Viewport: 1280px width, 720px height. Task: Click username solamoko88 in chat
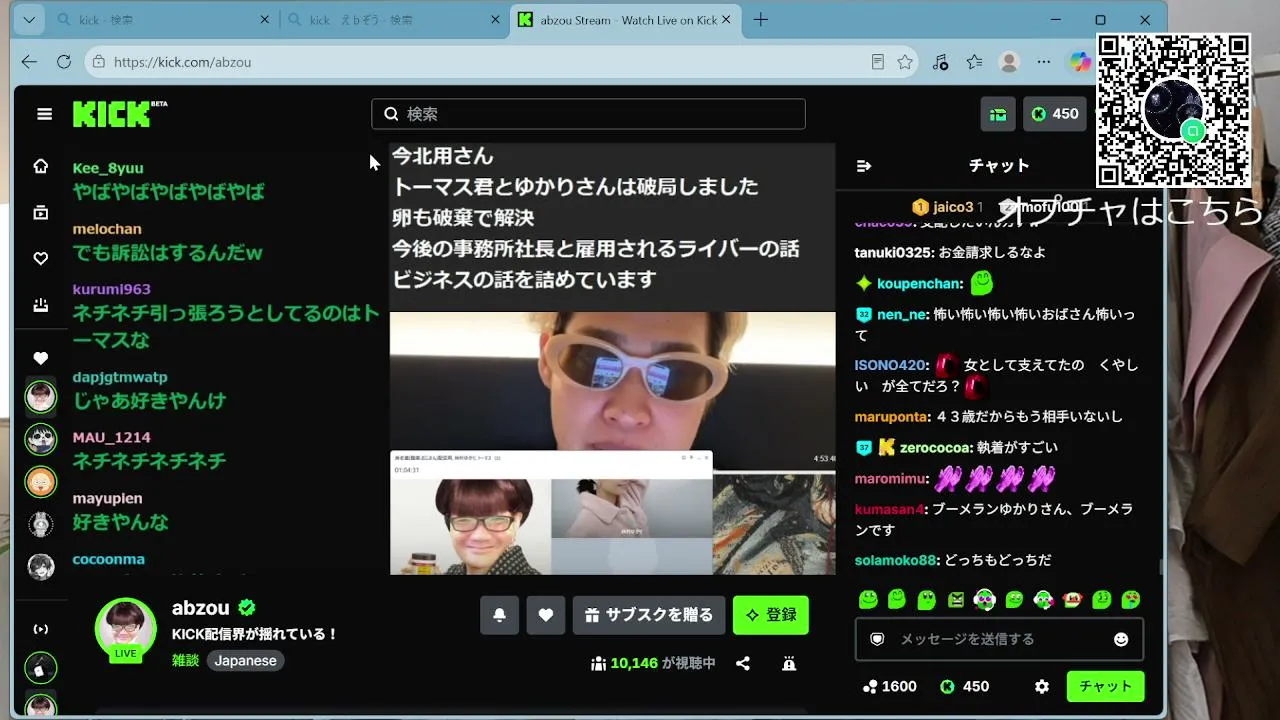coord(896,560)
